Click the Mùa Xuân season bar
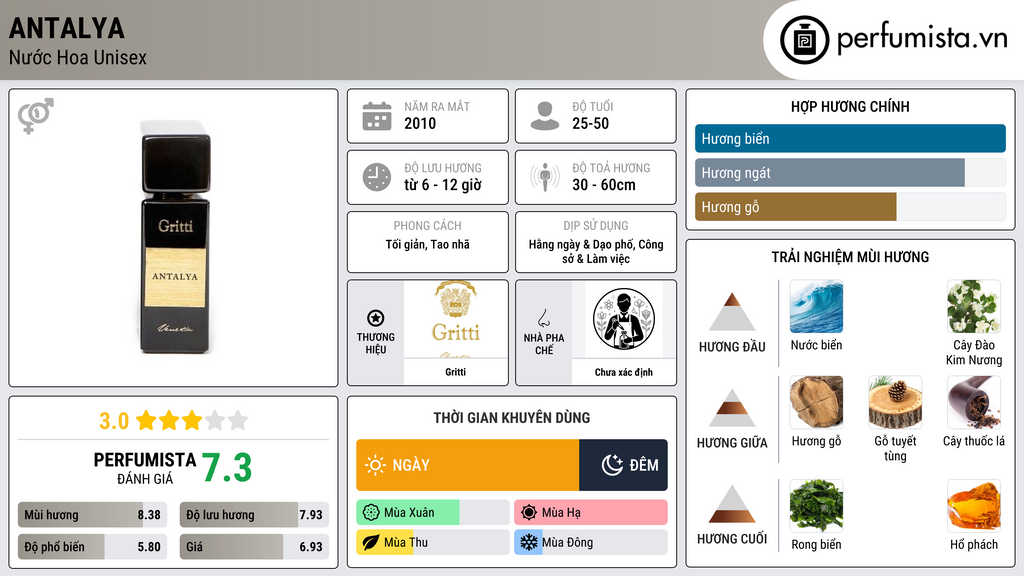The image size is (1024, 576). [x=432, y=513]
